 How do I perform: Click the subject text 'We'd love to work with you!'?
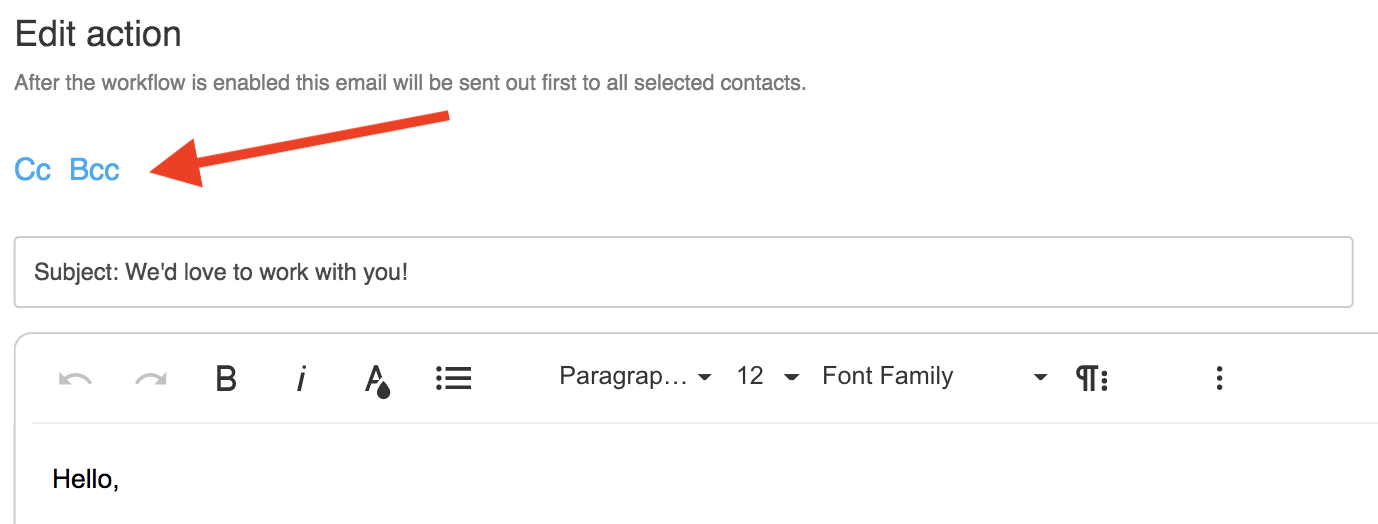pos(266,272)
